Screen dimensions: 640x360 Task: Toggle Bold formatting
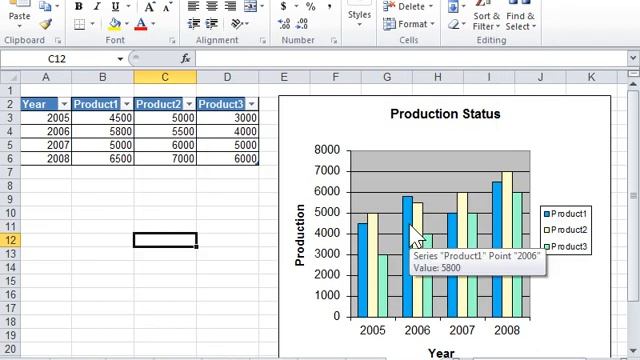79,6
